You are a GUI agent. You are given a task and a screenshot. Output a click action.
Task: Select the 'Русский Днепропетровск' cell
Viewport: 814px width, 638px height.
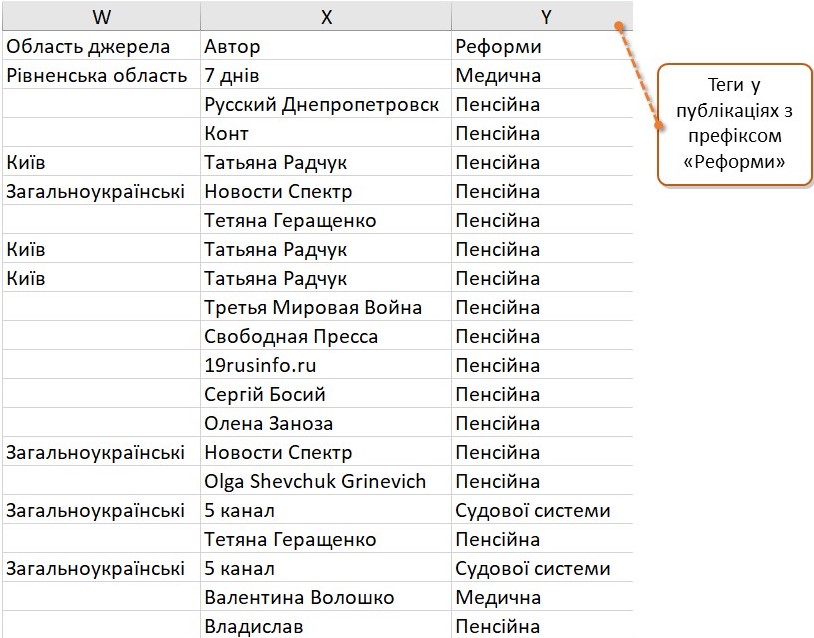tap(326, 104)
